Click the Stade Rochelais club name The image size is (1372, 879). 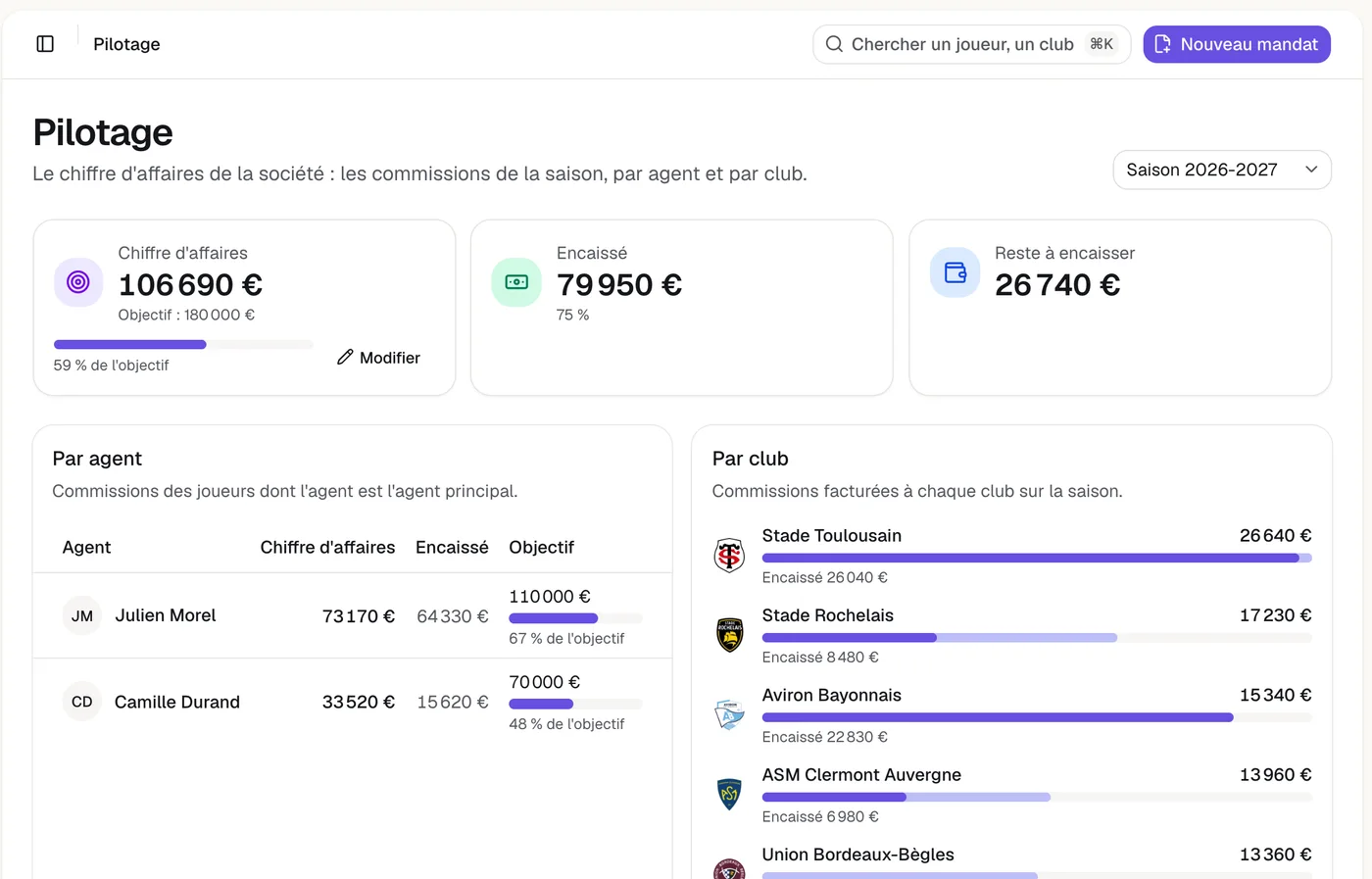point(828,615)
